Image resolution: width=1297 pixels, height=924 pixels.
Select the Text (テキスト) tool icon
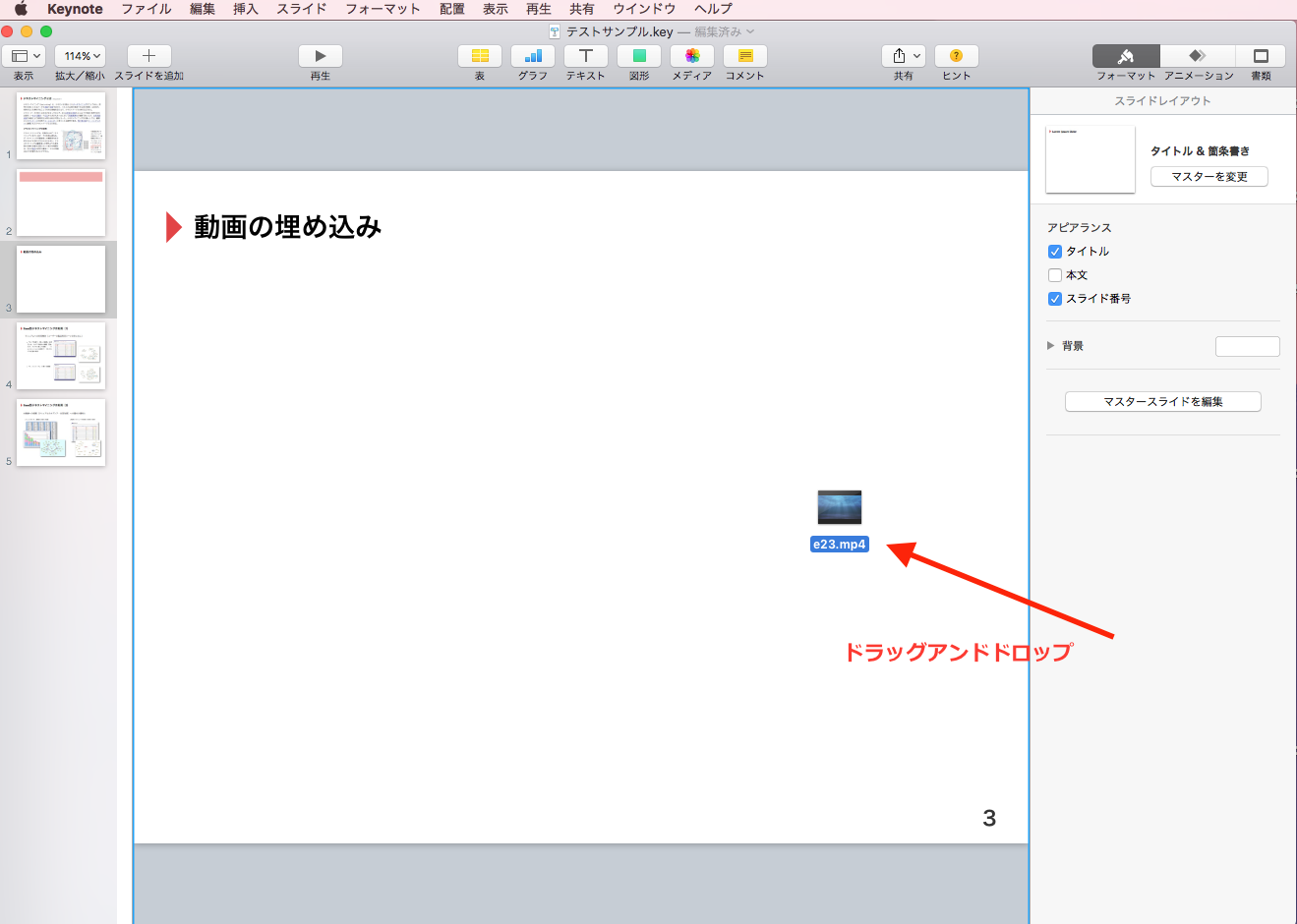(586, 56)
